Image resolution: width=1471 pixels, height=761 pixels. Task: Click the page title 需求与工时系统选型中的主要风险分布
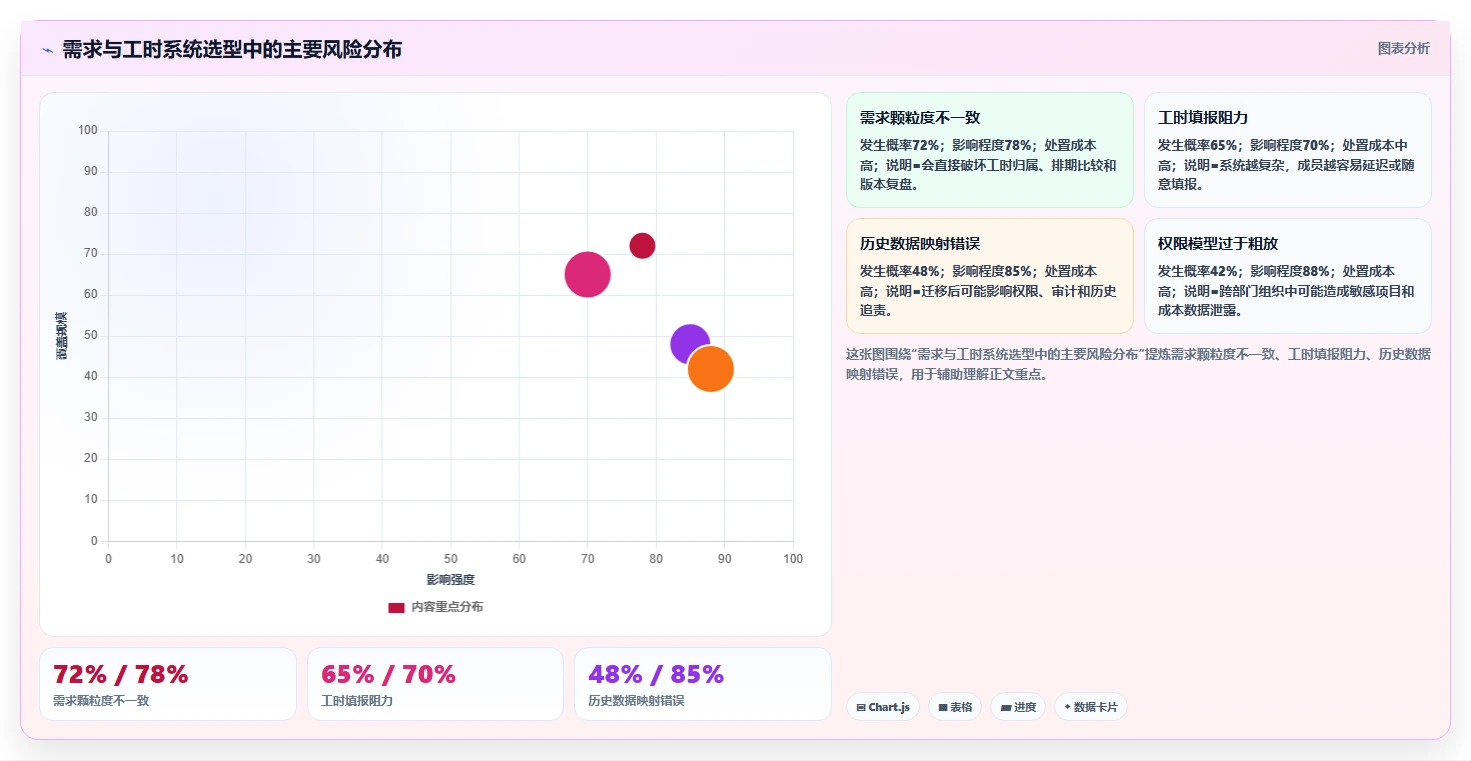(x=232, y=49)
